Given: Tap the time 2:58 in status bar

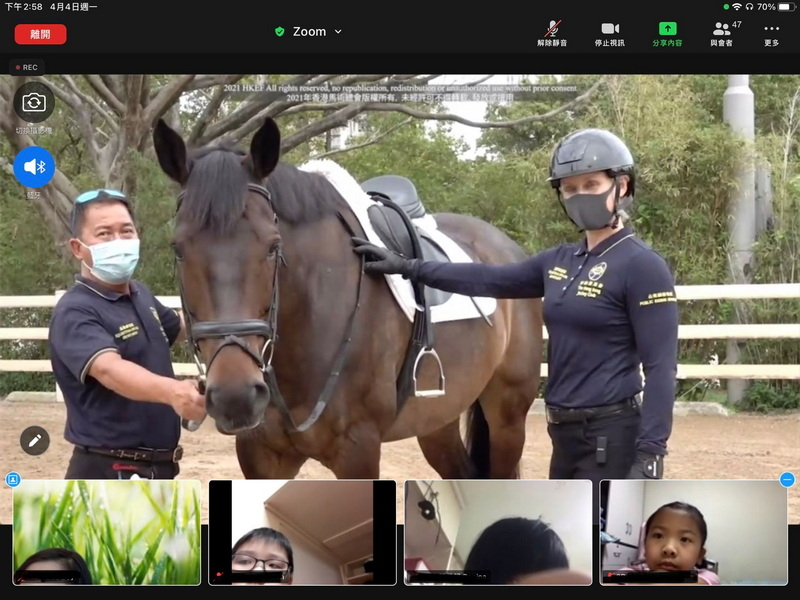Looking at the screenshot, I should tap(23, 7).
